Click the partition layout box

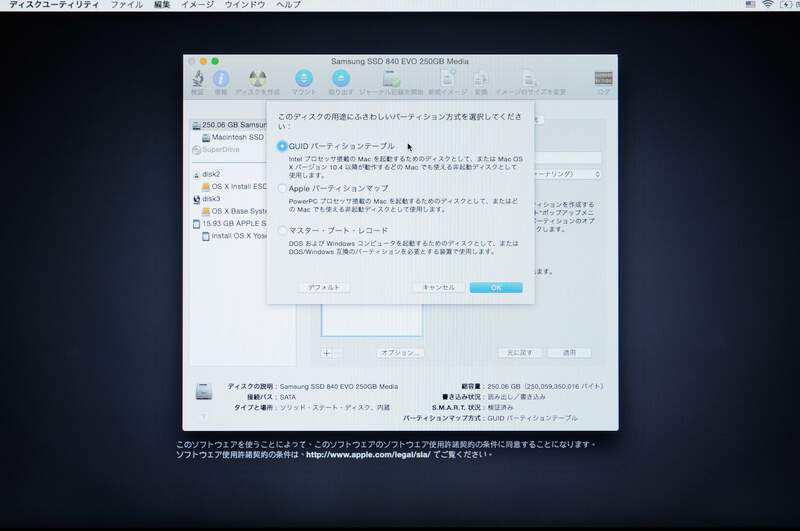point(371,320)
